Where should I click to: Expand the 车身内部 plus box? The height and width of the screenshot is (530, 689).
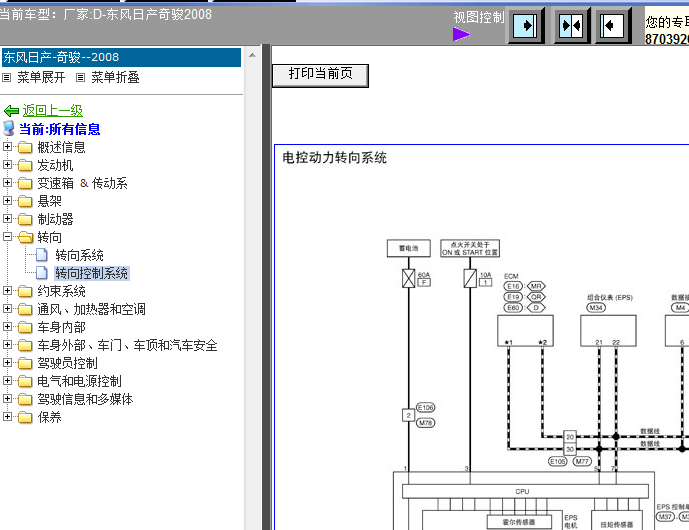[7, 327]
